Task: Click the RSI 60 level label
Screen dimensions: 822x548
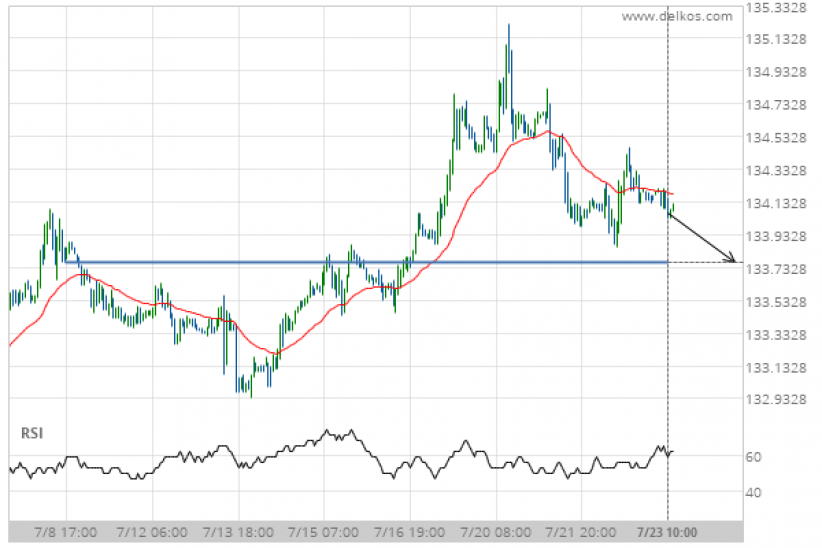Action: coord(753,457)
